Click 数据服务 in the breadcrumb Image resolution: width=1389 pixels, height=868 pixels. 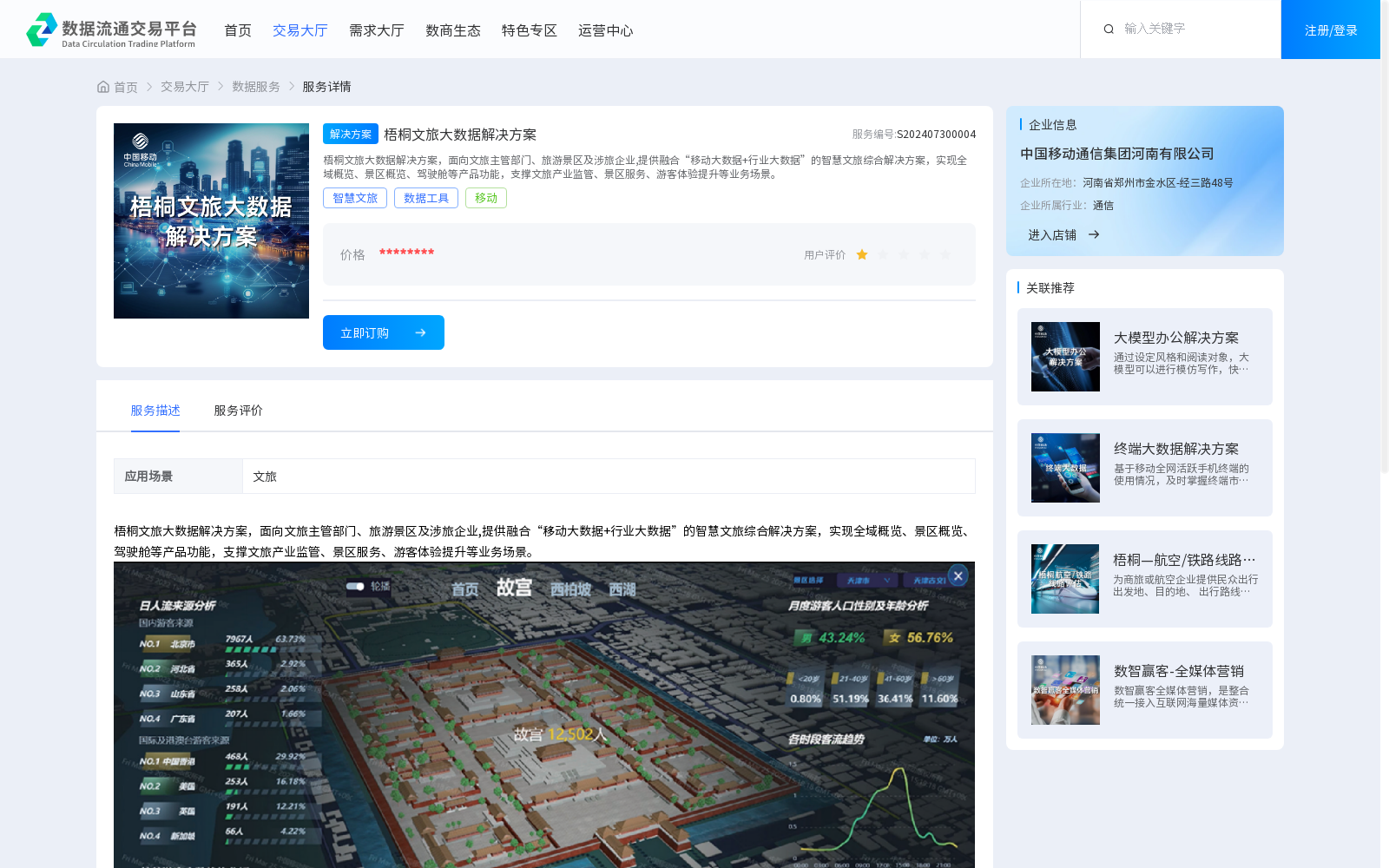(x=256, y=87)
